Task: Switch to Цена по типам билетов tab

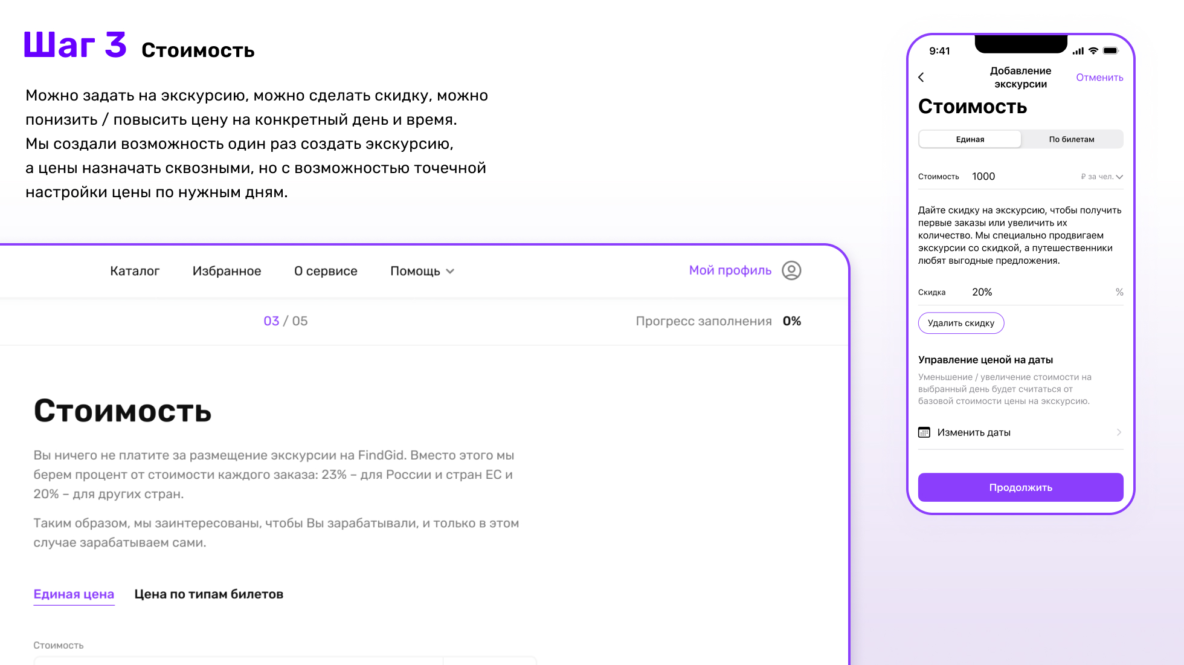Action: coord(209,594)
